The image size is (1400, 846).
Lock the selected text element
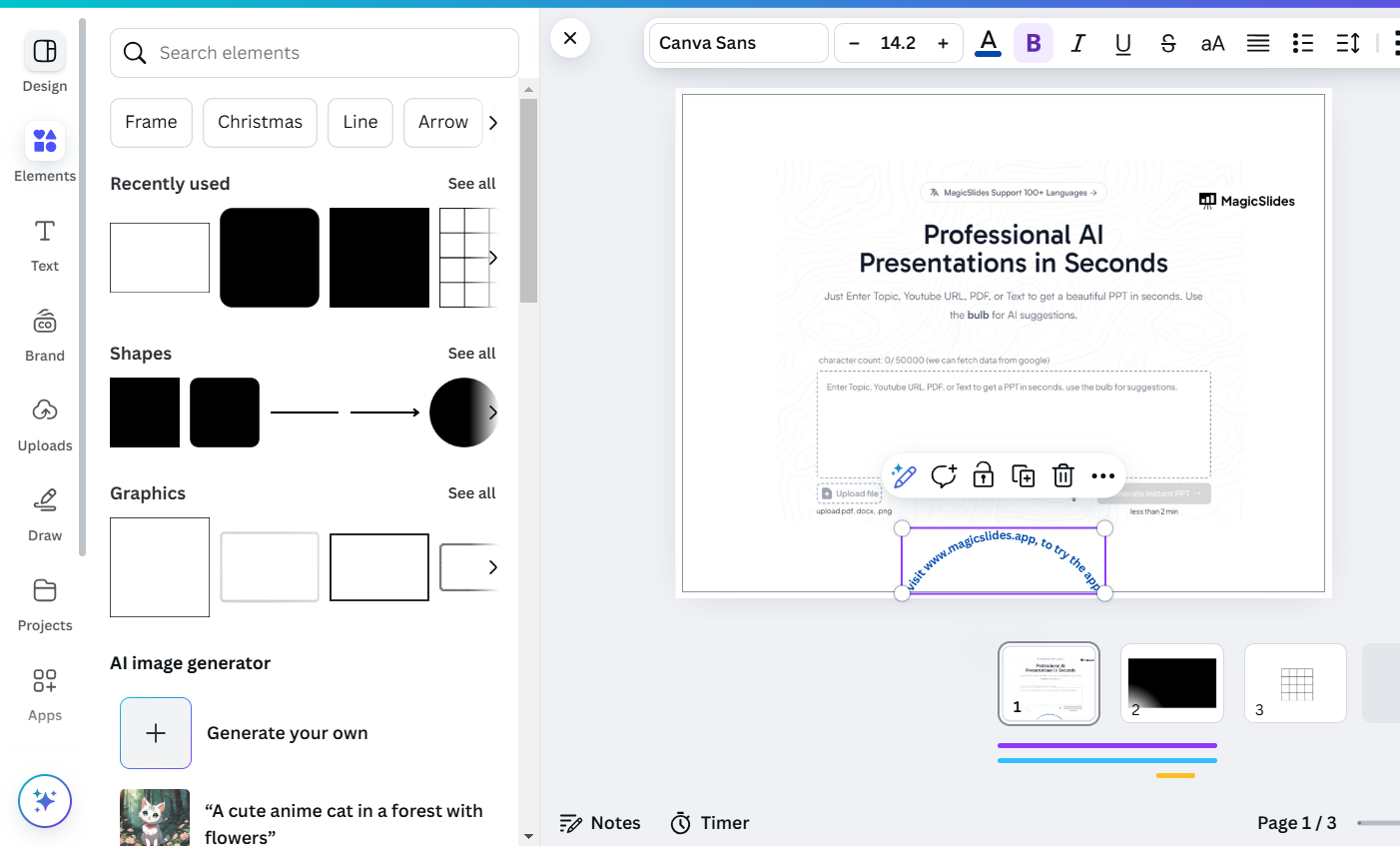(x=984, y=476)
